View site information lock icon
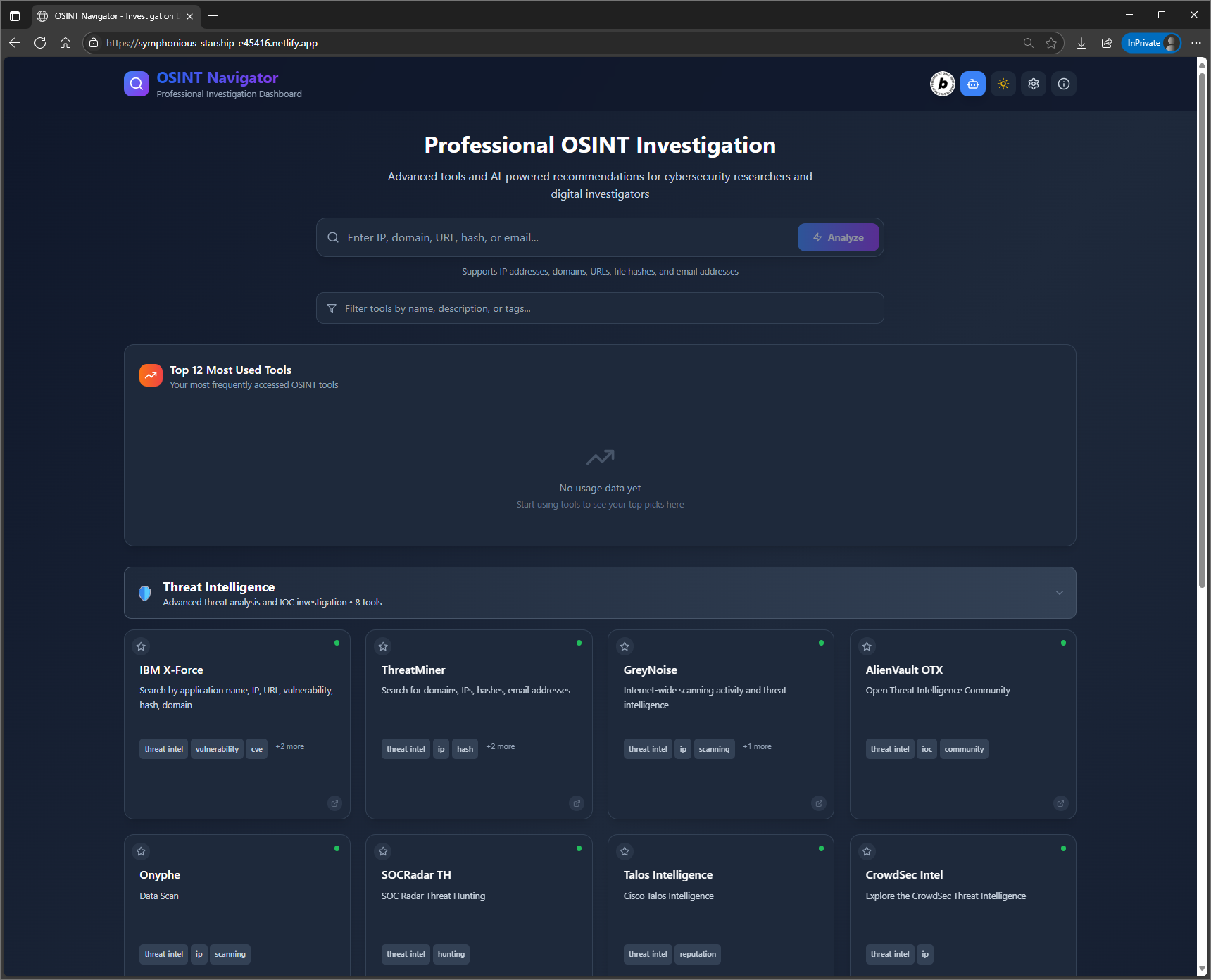Screen dimensions: 1211x980 (94, 43)
